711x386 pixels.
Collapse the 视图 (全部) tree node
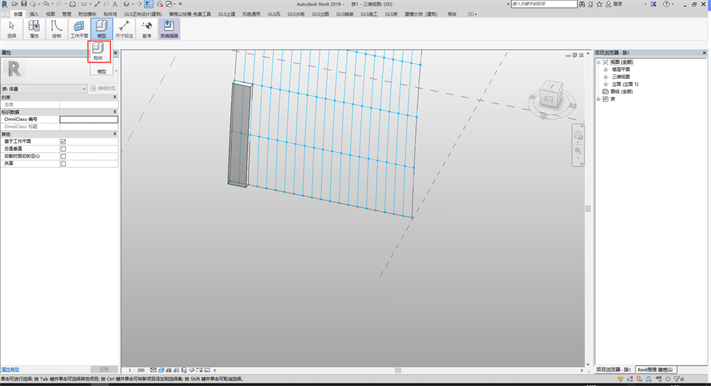point(599,62)
